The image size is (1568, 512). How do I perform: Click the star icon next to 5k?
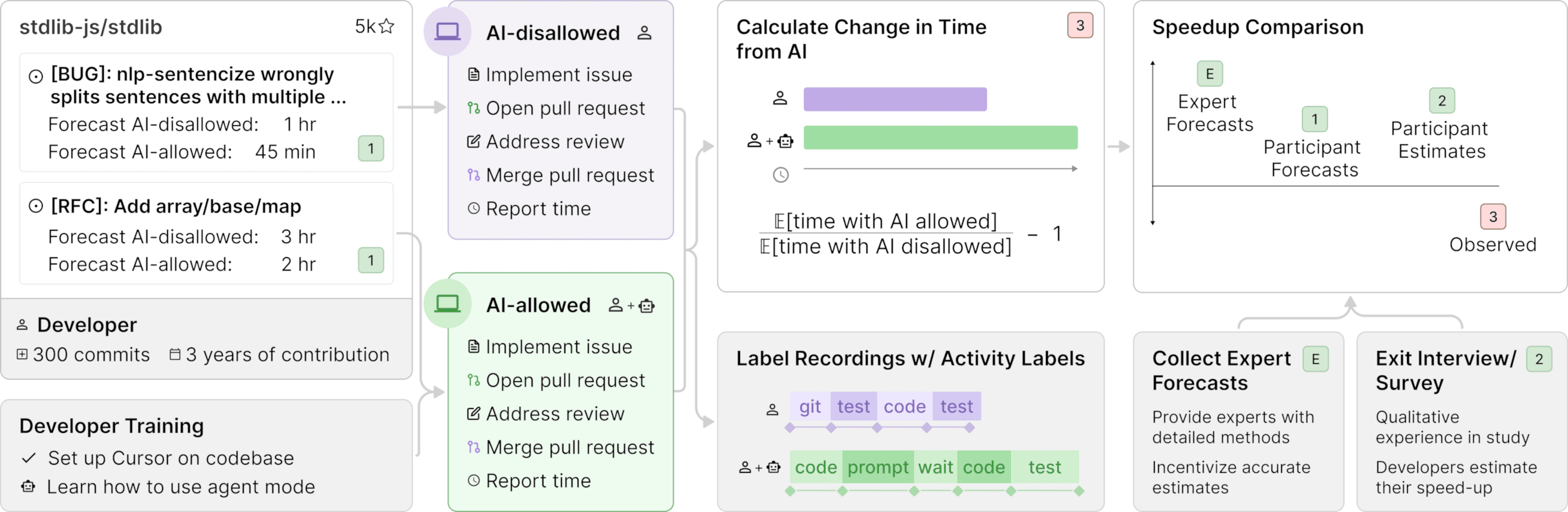386,26
